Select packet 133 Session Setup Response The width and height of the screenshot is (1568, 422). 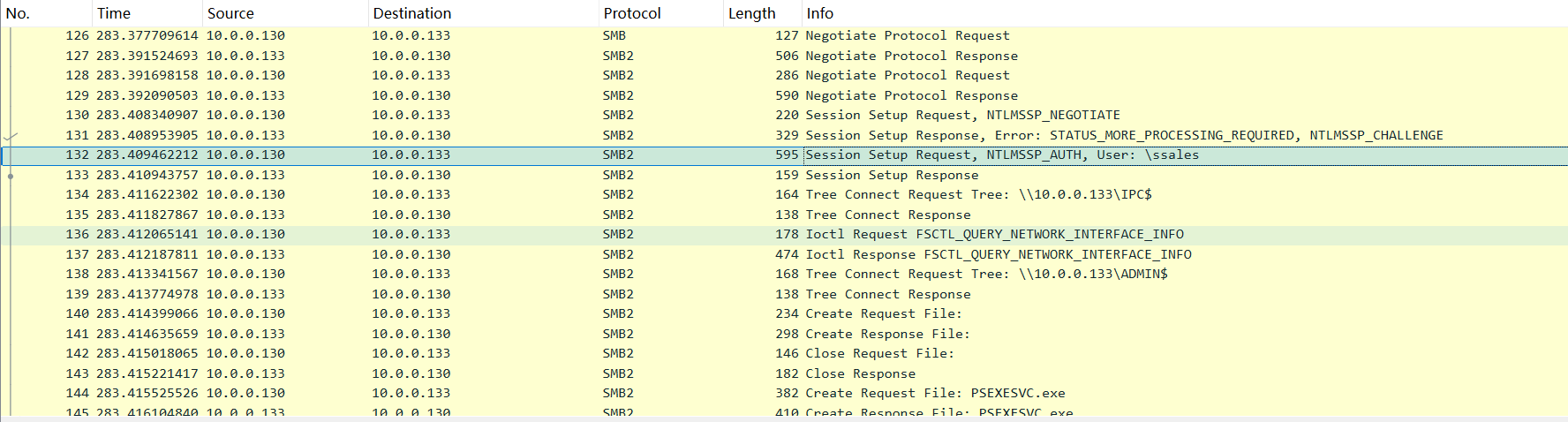coord(892,175)
